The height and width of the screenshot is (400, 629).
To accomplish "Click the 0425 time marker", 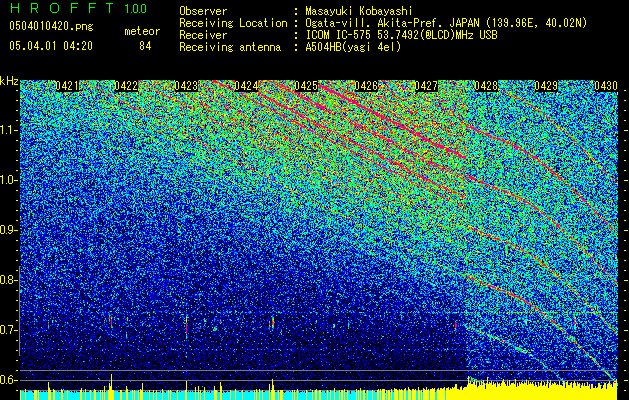I will pyautogui.click(x=306, y=86).
